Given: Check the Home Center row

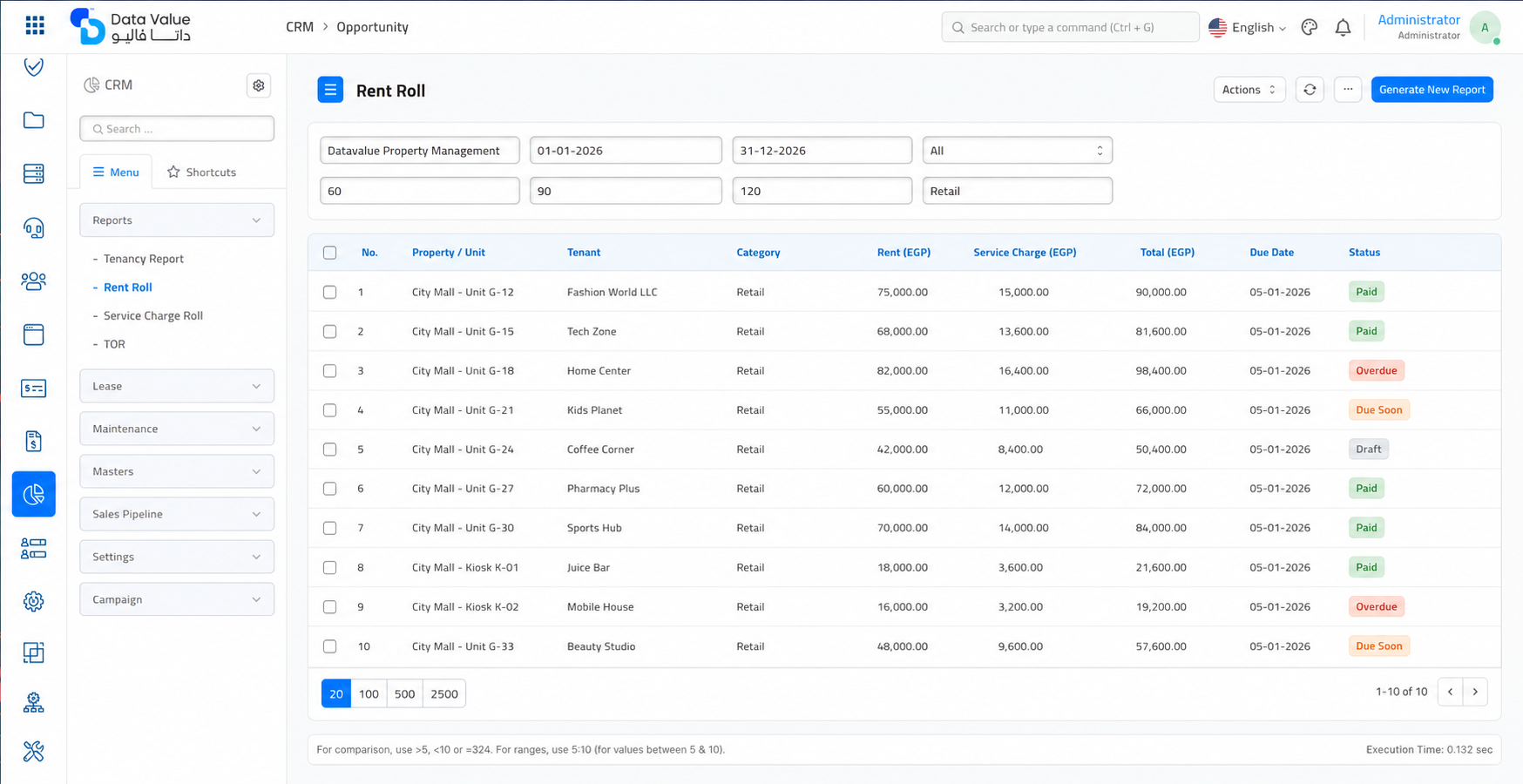Looking at the screenshot, I should point(329,370).
